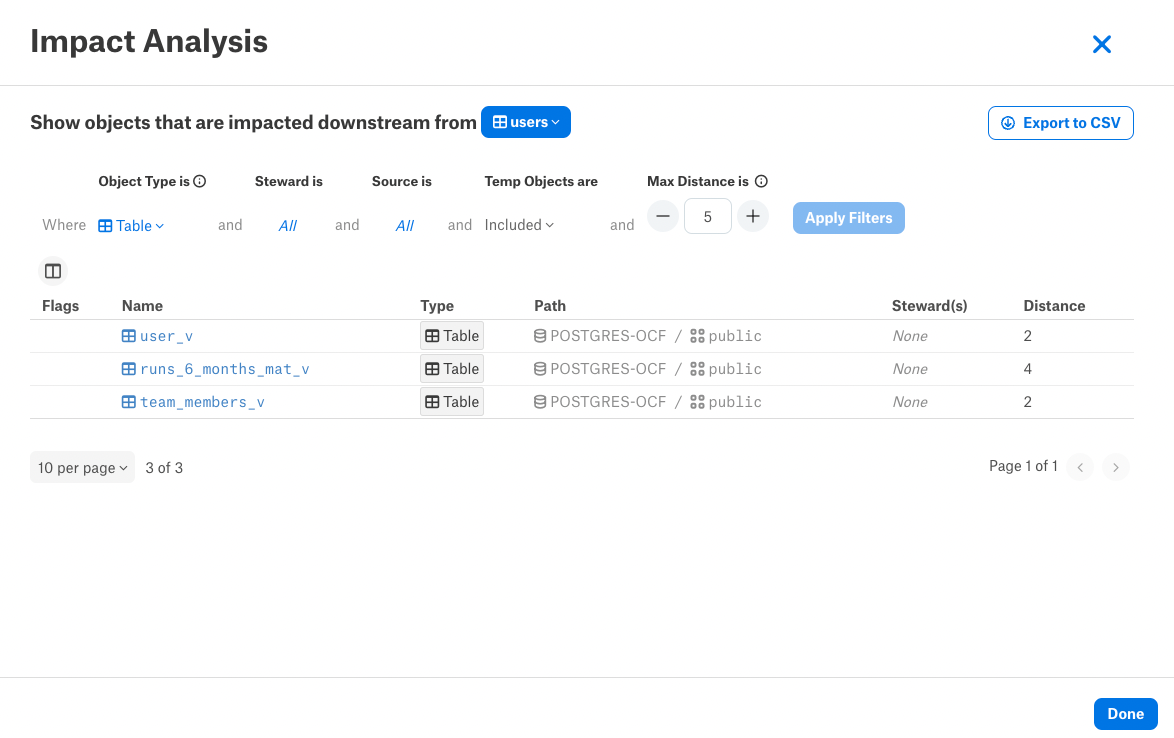Click the Done button
1174x738 pixels.
point(1125,714)
